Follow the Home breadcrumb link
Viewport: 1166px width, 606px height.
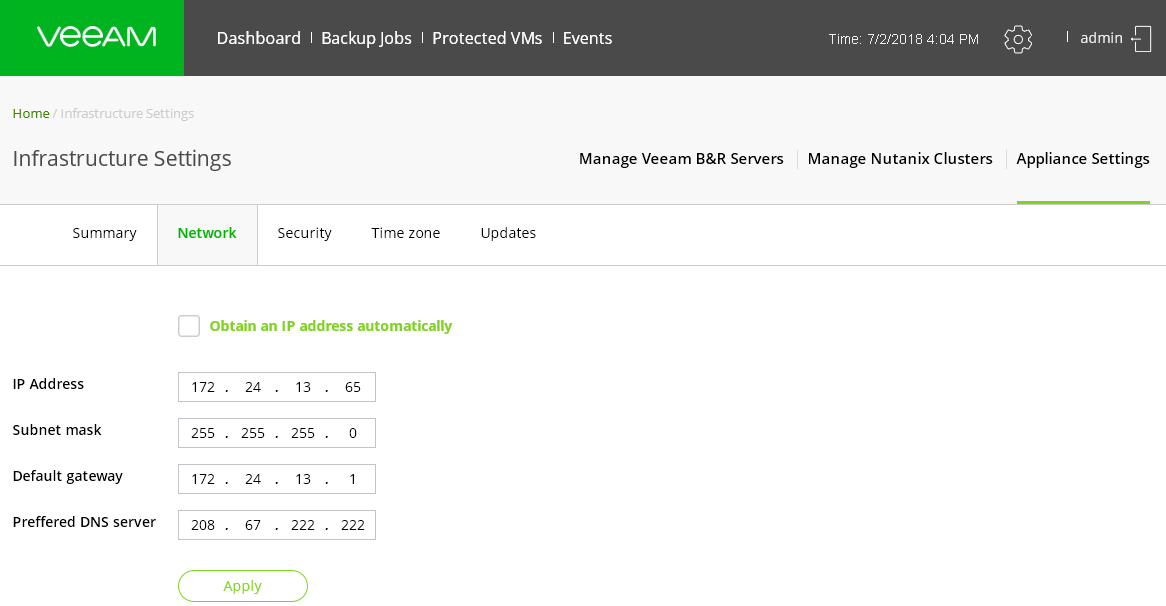31,113
